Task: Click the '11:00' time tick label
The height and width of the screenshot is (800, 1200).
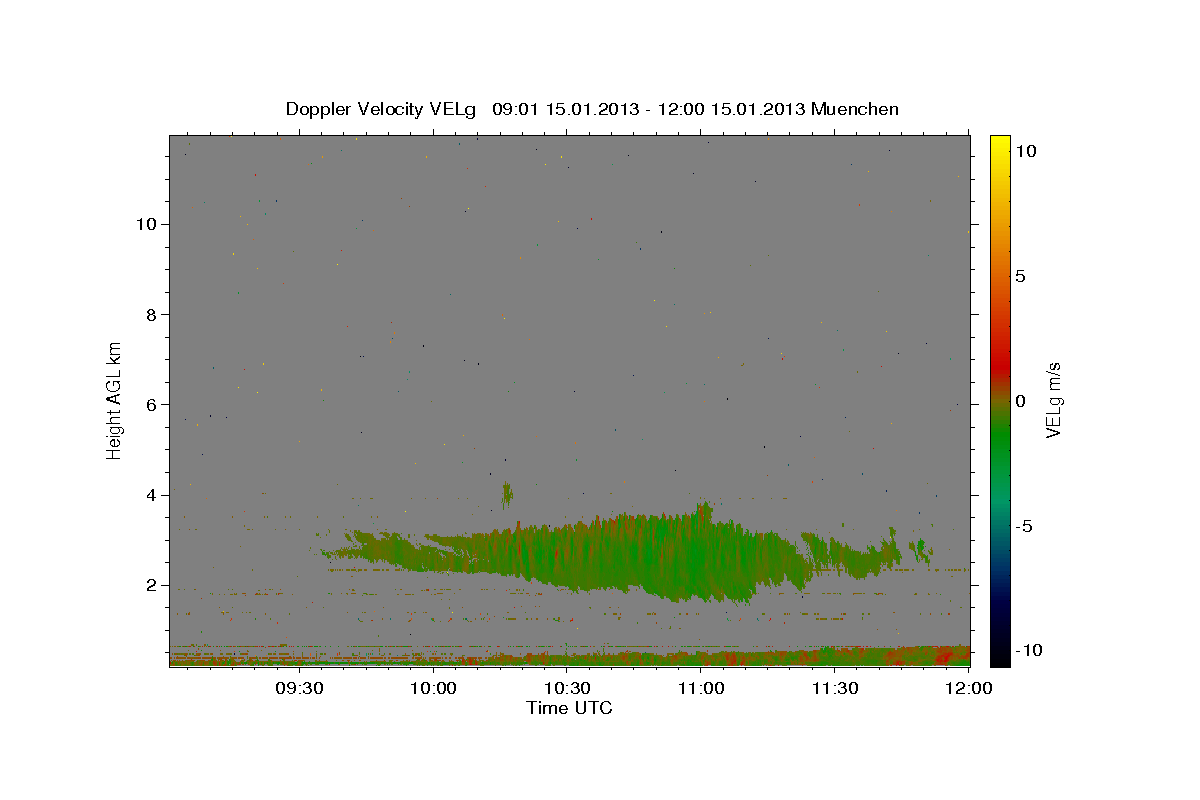Action: [x=701, y=688]
